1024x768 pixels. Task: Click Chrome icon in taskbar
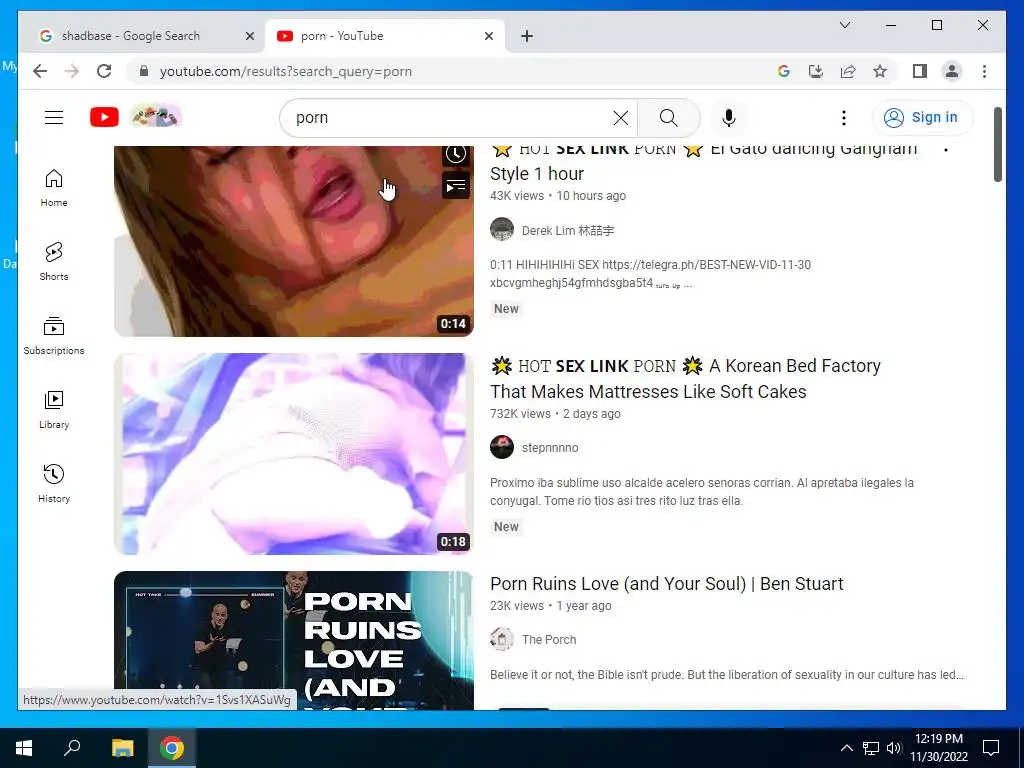[172, 748]
